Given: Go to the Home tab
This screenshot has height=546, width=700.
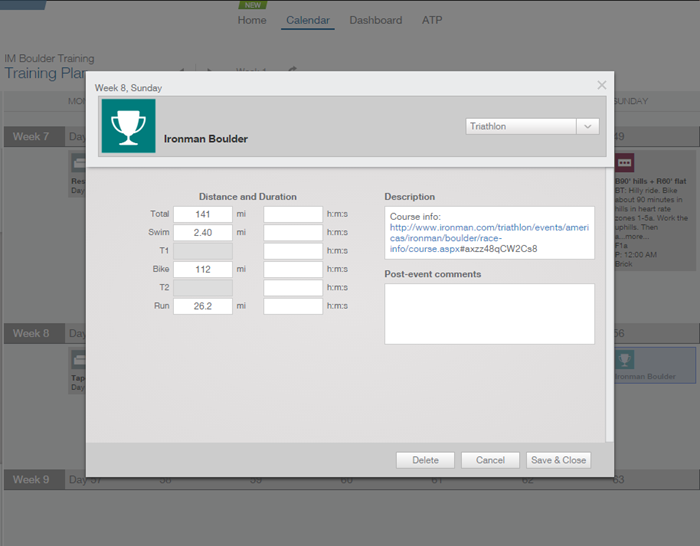Looking at the screenshot, I should (x=252, y=20).
